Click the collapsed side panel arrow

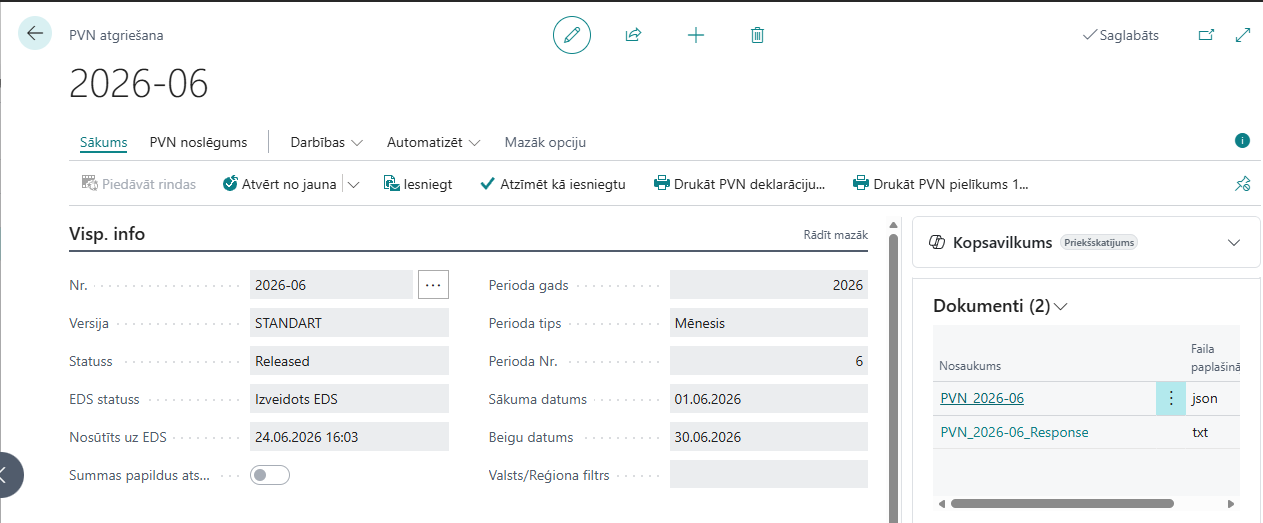[x=9, y=476]
